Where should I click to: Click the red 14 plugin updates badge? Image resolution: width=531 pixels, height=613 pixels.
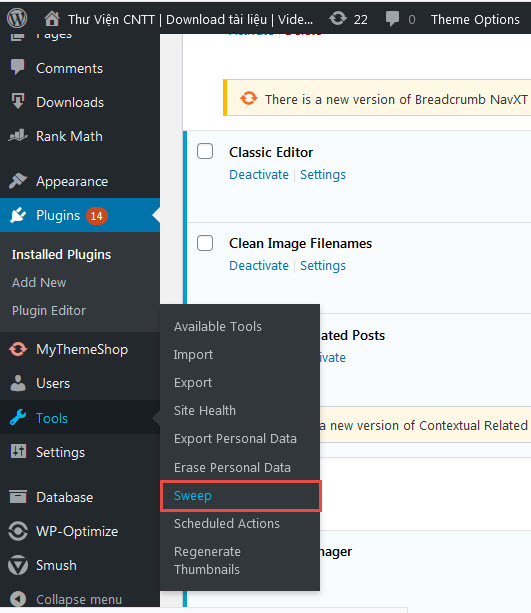pos(97,215)
